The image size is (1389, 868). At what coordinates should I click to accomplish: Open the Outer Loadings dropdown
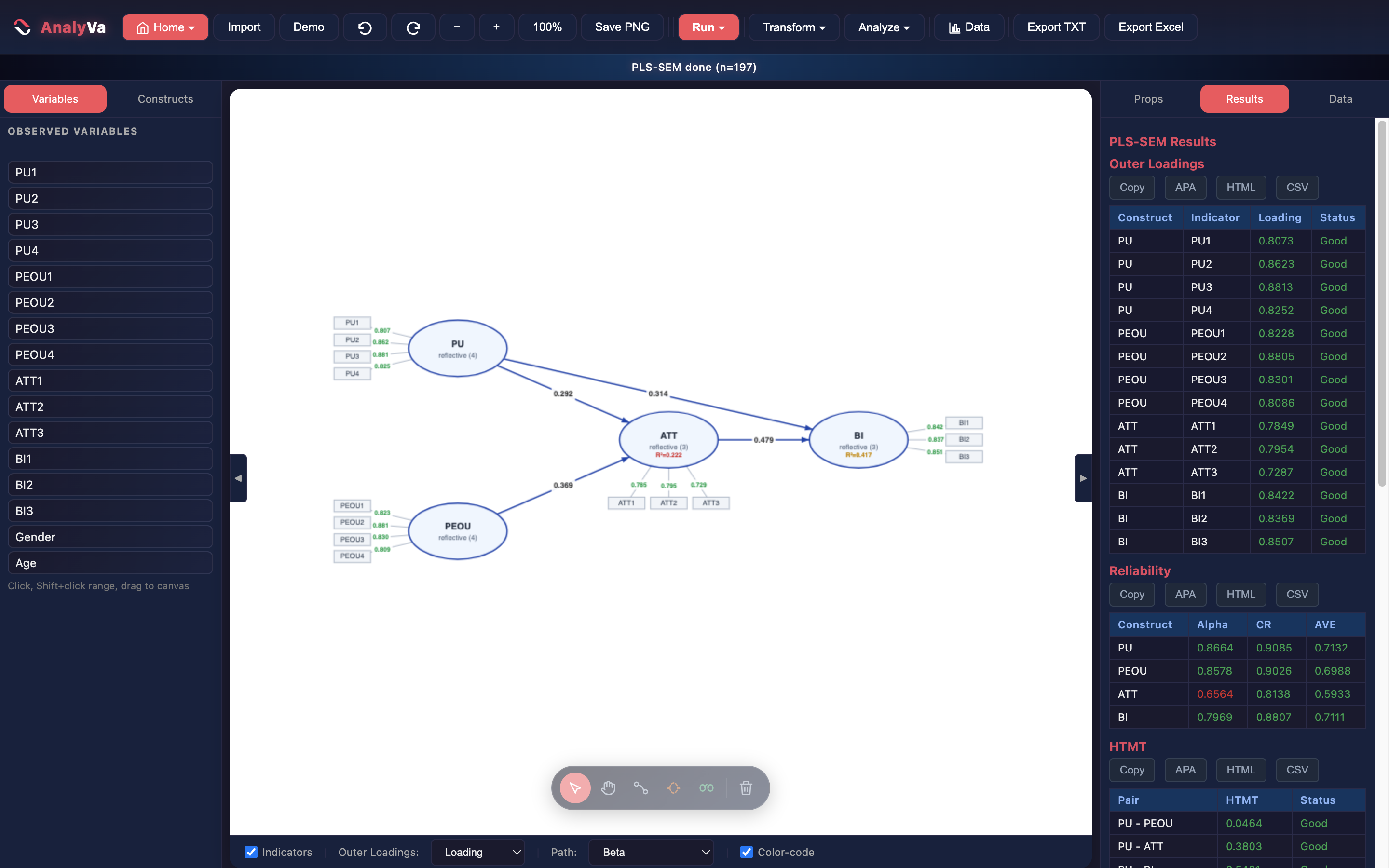tap(477, 852)
